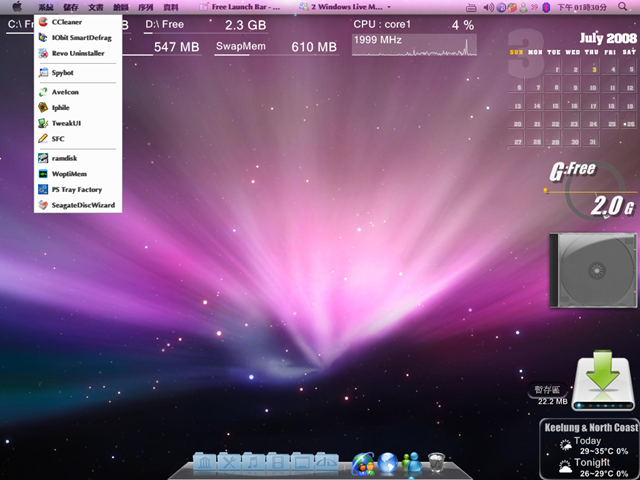Click the 1999 MHz readout
Image resolution: width=640 pixels, height=480 pixels.
(x=378, y=40)
